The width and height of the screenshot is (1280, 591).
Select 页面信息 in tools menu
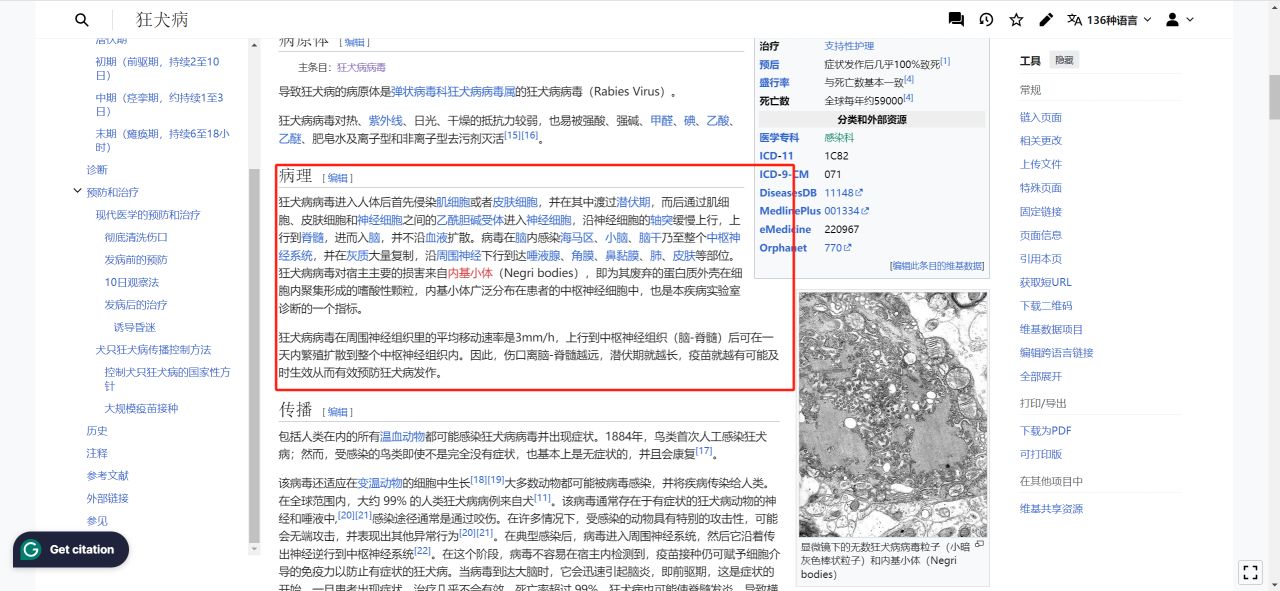tap(1041, 235)
